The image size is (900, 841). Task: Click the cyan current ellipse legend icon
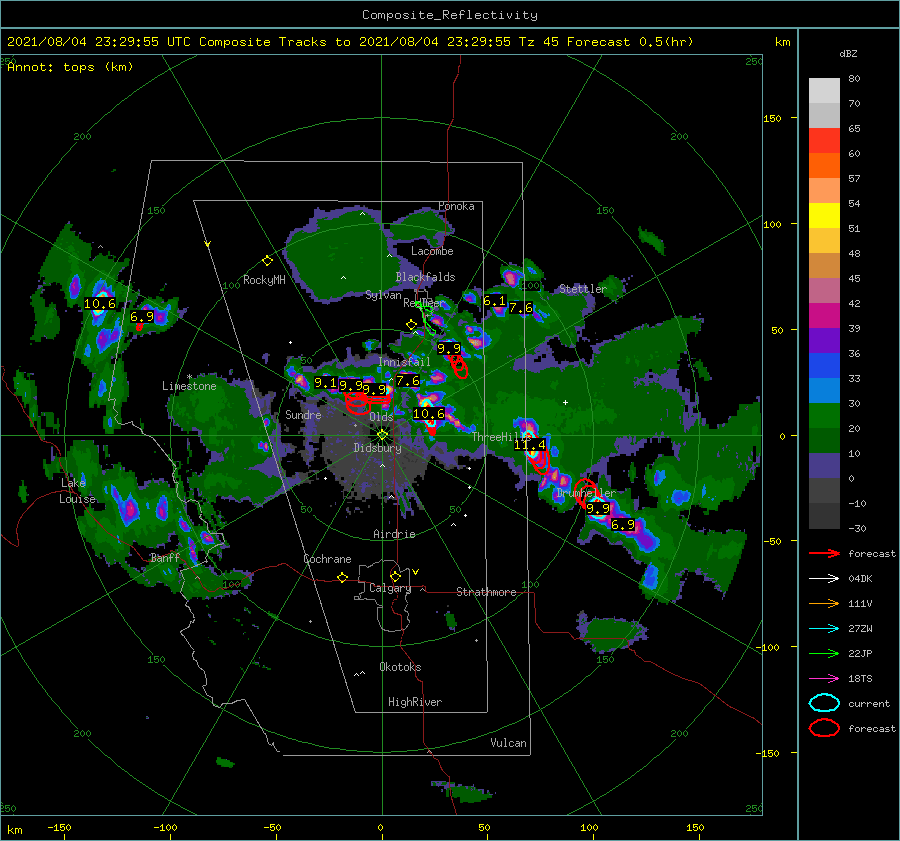[824, 703]
